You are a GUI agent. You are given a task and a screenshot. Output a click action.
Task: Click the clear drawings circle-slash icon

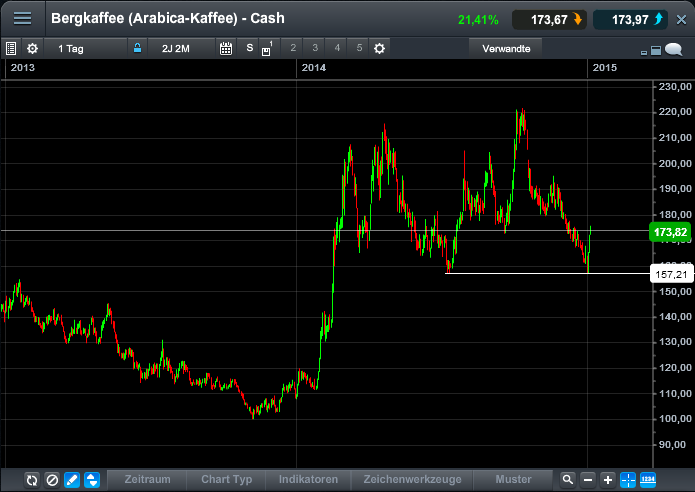pos(52,480)
